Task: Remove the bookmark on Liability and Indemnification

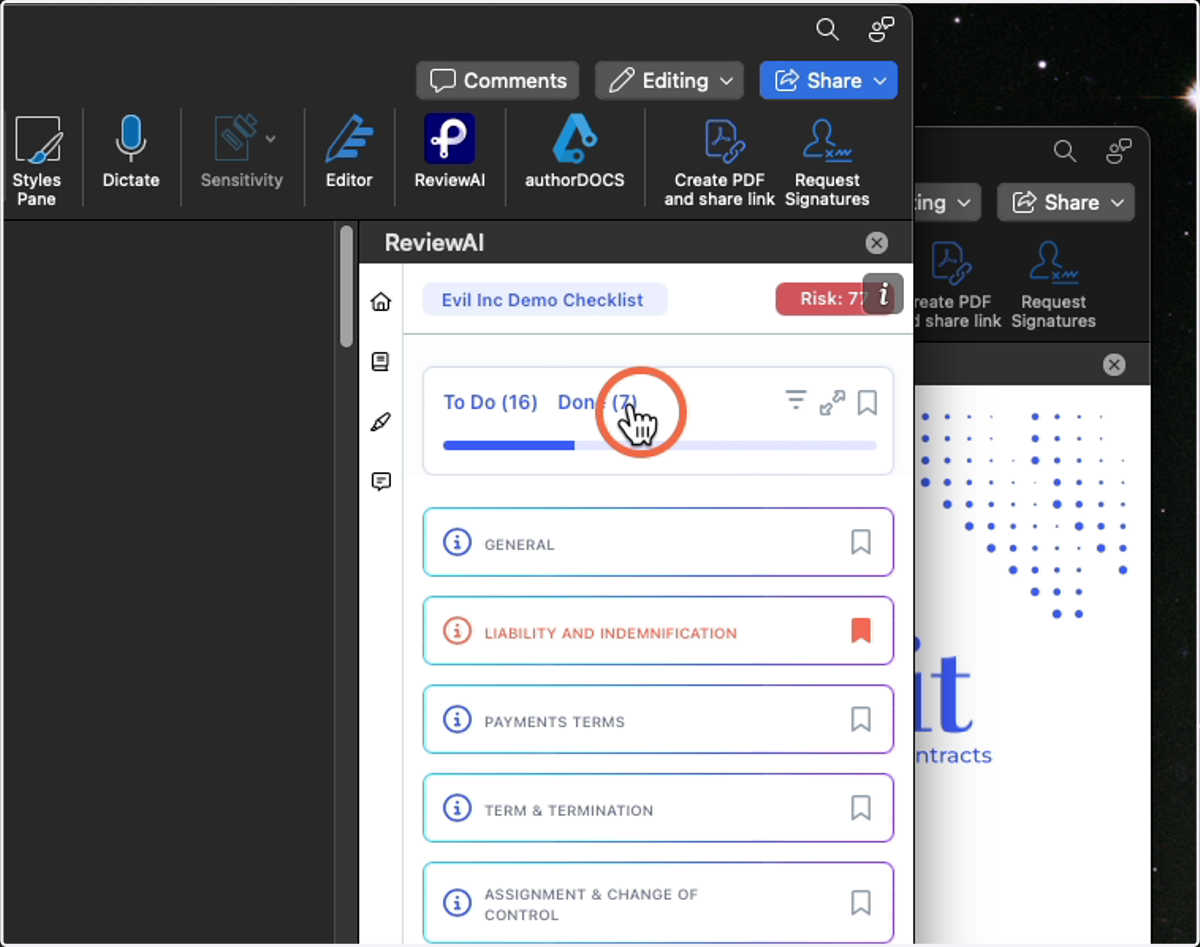Action: pyautogui.click(x=861, y=631)
